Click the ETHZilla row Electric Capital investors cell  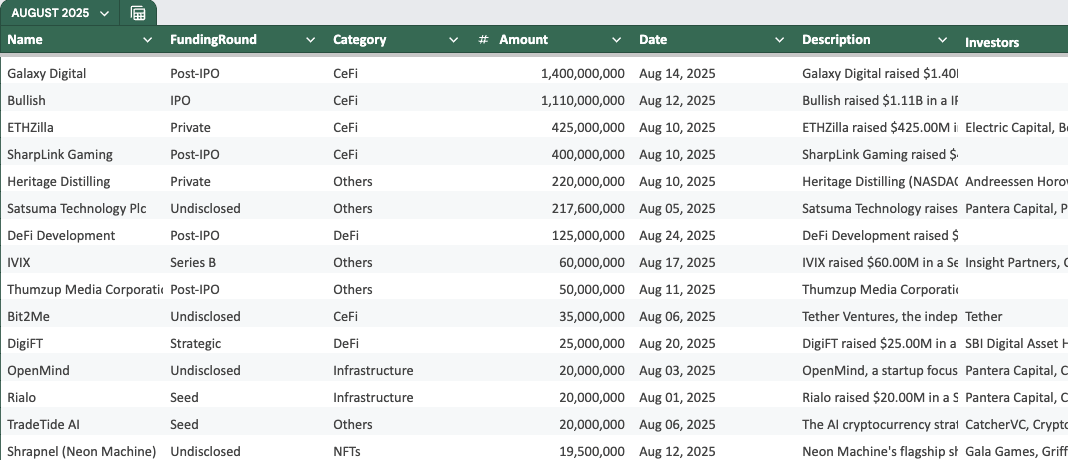1016,127
